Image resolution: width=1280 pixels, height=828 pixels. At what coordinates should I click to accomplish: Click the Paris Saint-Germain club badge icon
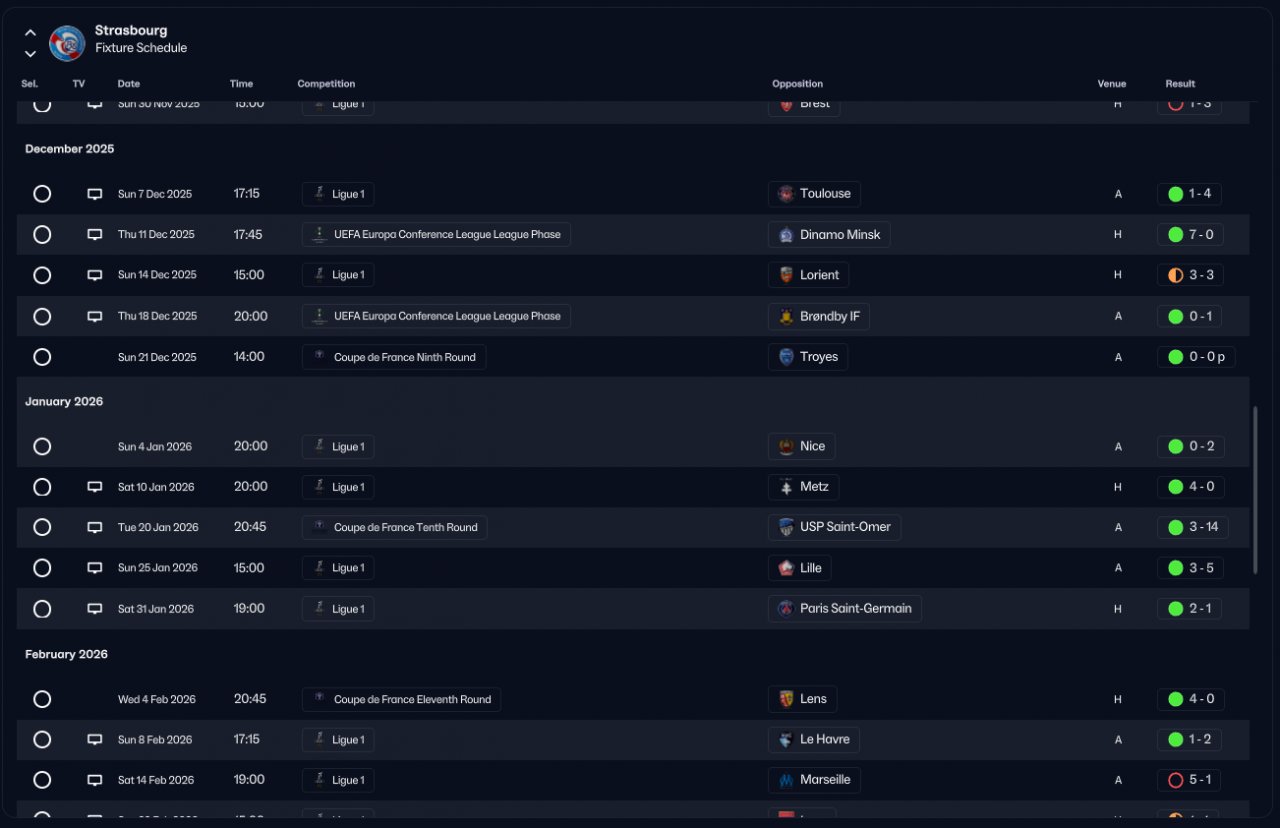click(786, 609)
